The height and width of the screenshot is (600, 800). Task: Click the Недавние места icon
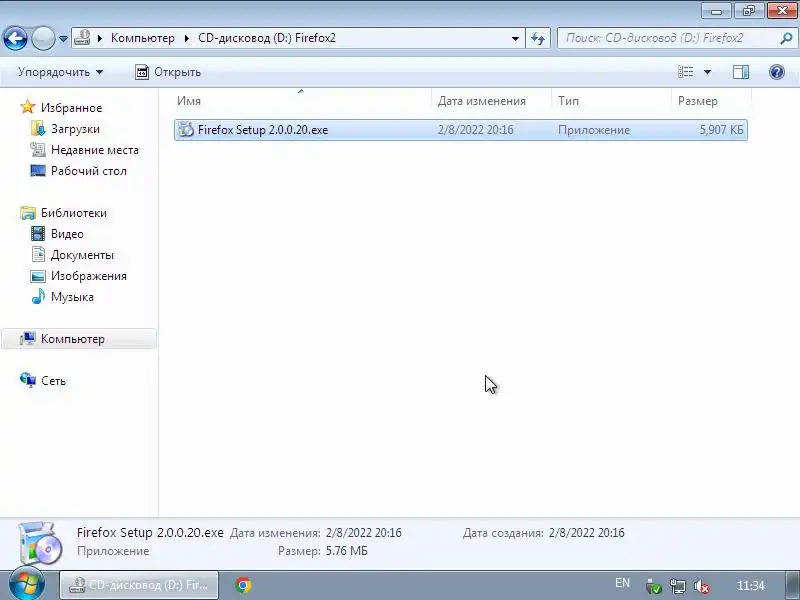[x=38, y=149]
